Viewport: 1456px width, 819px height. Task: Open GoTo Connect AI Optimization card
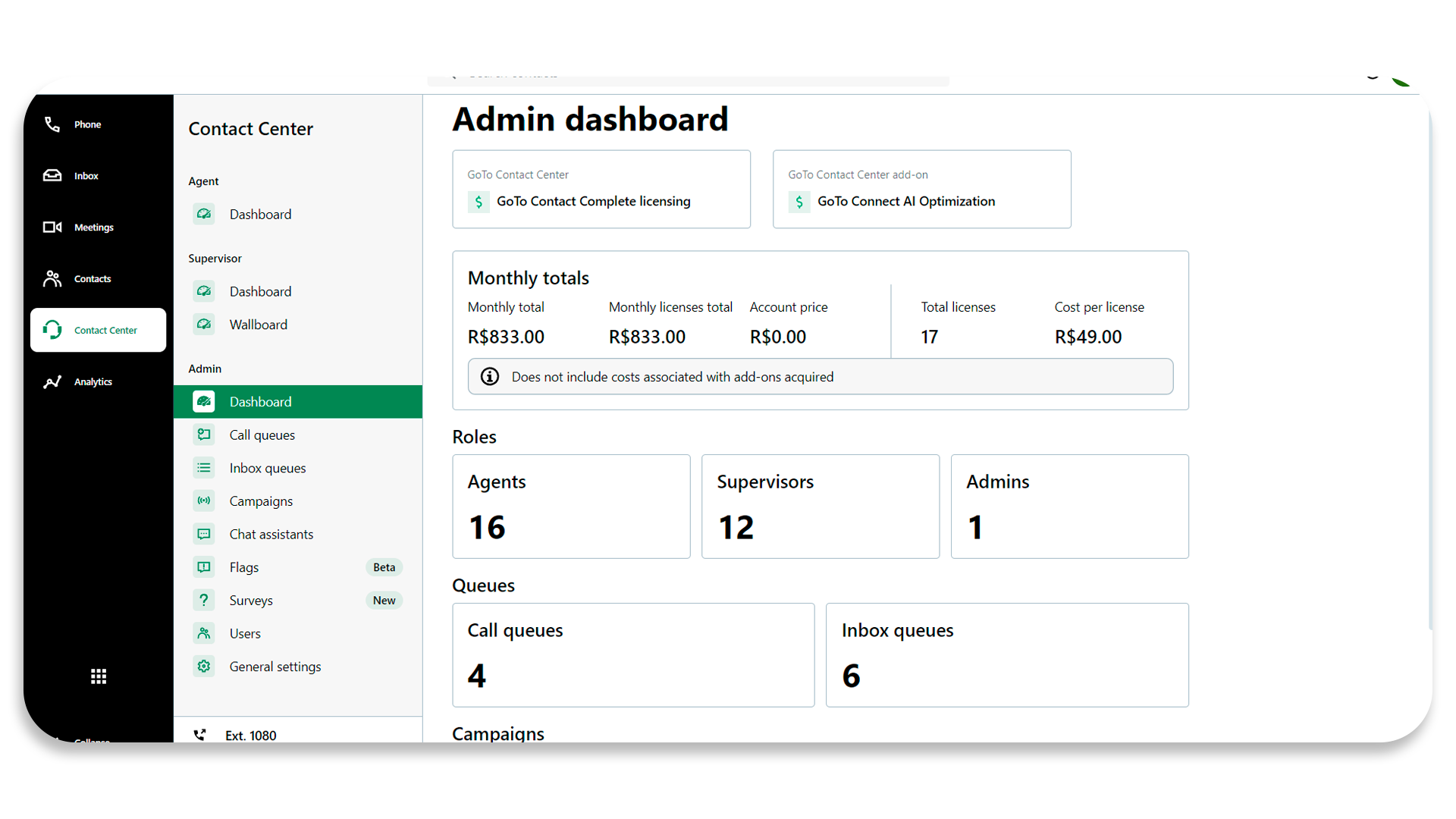[x=922, y=189]
